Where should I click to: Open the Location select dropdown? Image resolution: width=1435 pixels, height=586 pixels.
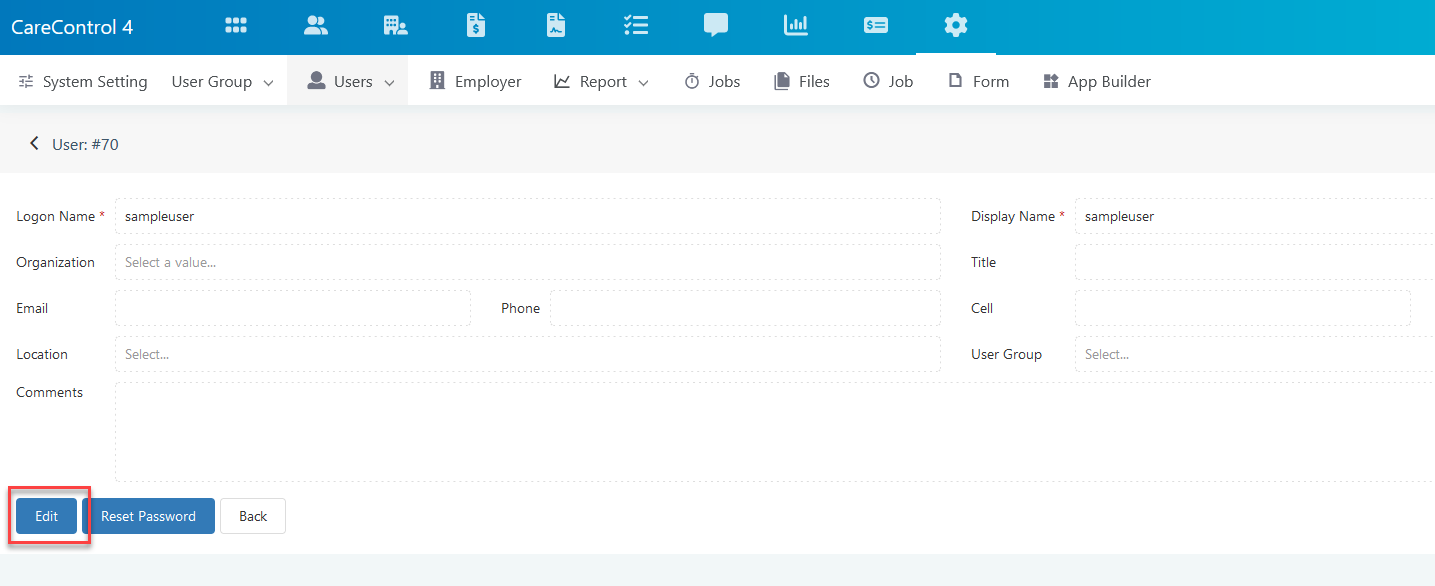tap(528, 354)
